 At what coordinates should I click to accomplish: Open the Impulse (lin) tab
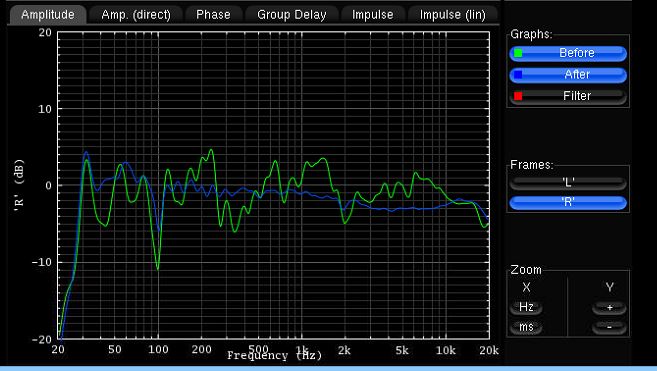[453, 15]
